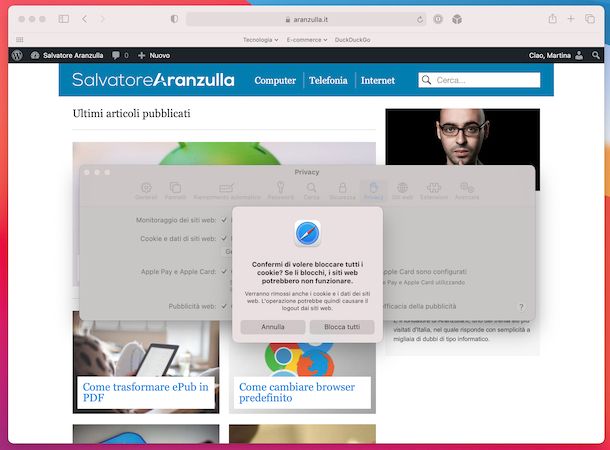The image size is (610, 450).
Task: Open the Siti web preferences tab
Action: tap(402, 191)
